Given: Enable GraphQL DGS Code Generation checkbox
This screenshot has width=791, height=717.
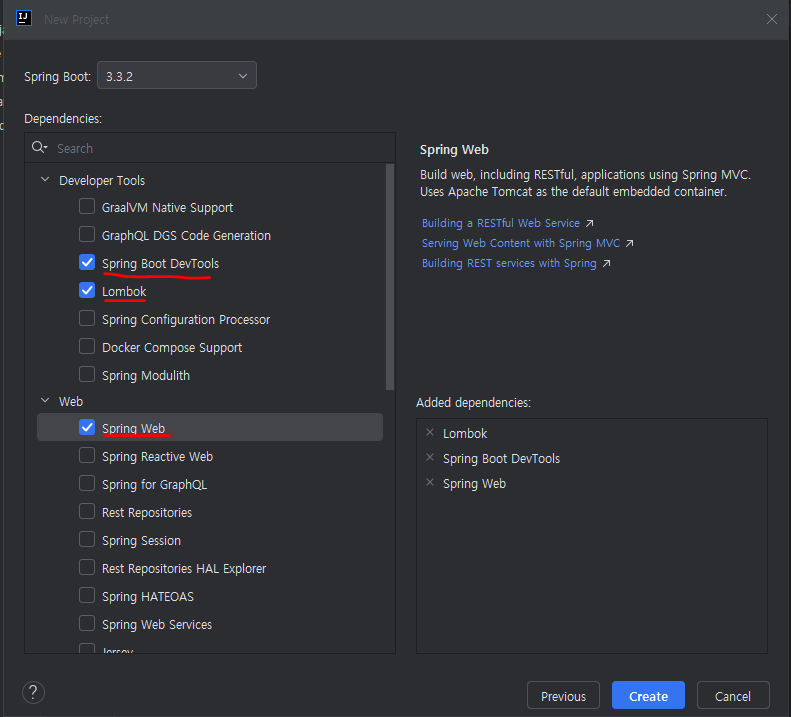Looking at the screenshot, I should 87,235.
